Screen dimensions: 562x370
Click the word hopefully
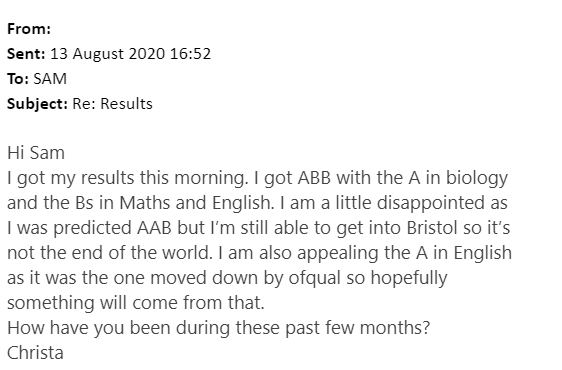[409, 279]
